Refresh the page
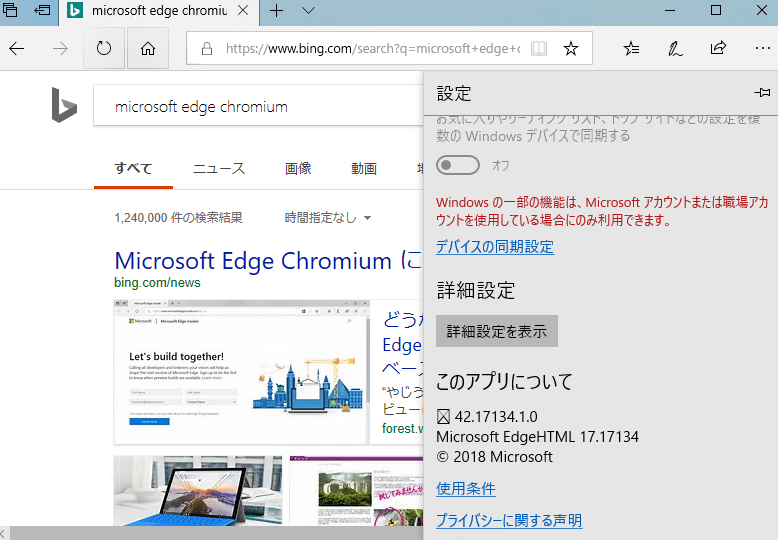Viewport: 778px width, 540px height. [104, 48]
